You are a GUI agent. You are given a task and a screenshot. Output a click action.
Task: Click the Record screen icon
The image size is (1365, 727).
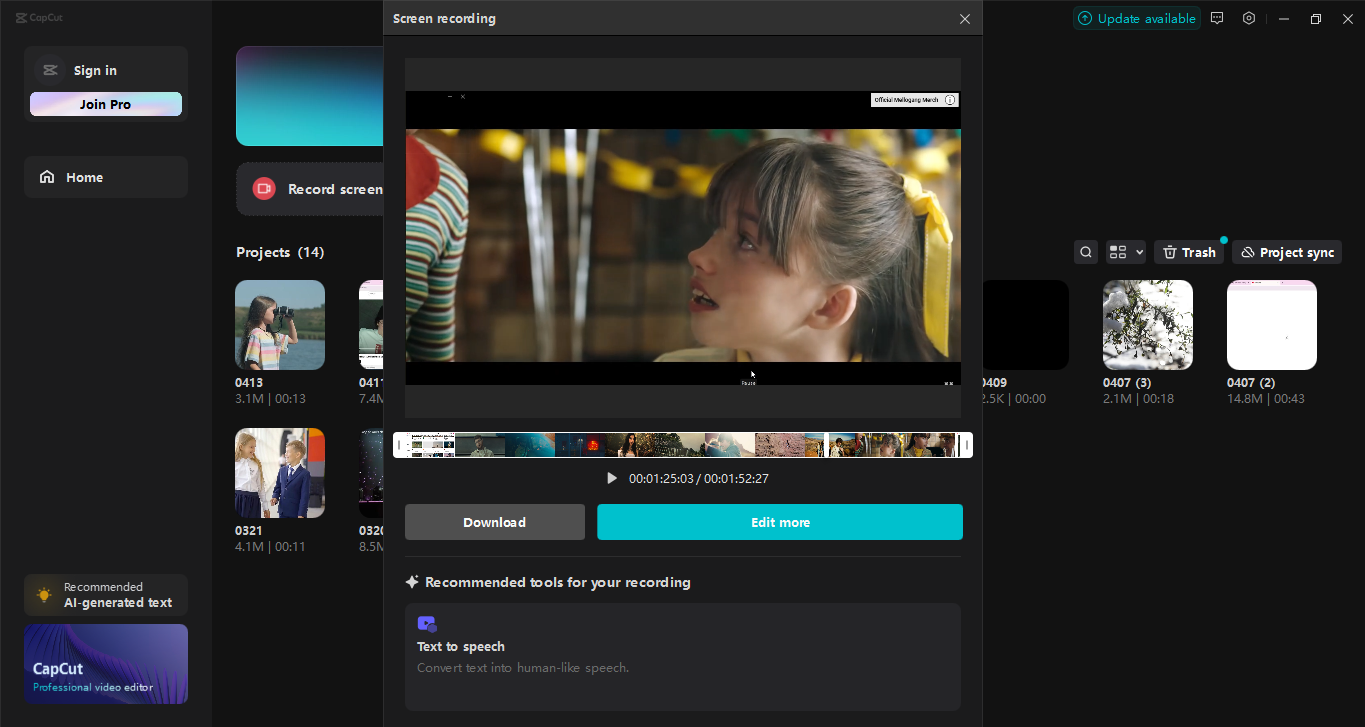pos(263,188)
